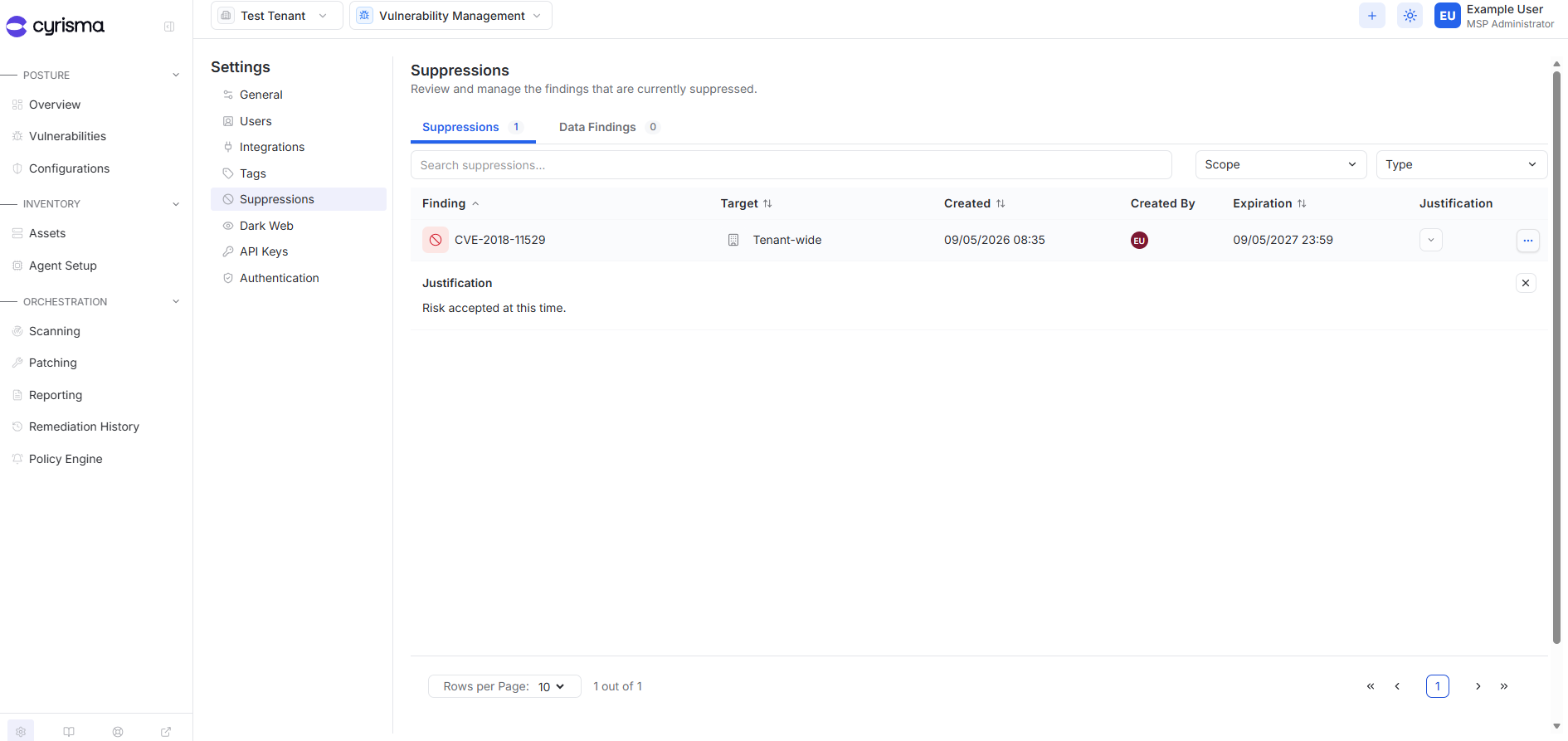Sort by the Finding column header
Image resolution: width=1568 pixels, height=741 pixels.
click(x=451, y=203)
